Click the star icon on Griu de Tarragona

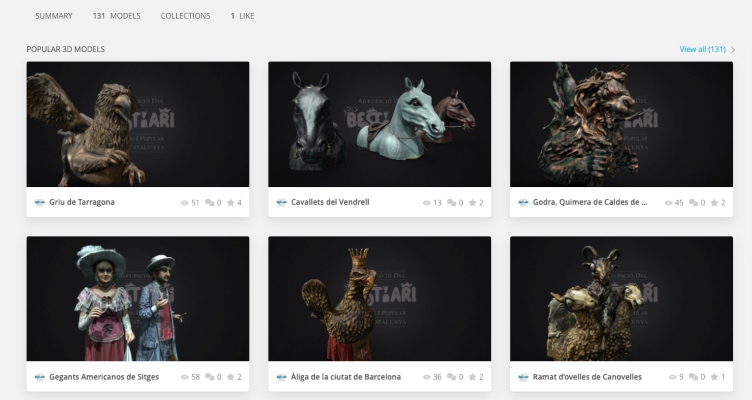[229, 202]
